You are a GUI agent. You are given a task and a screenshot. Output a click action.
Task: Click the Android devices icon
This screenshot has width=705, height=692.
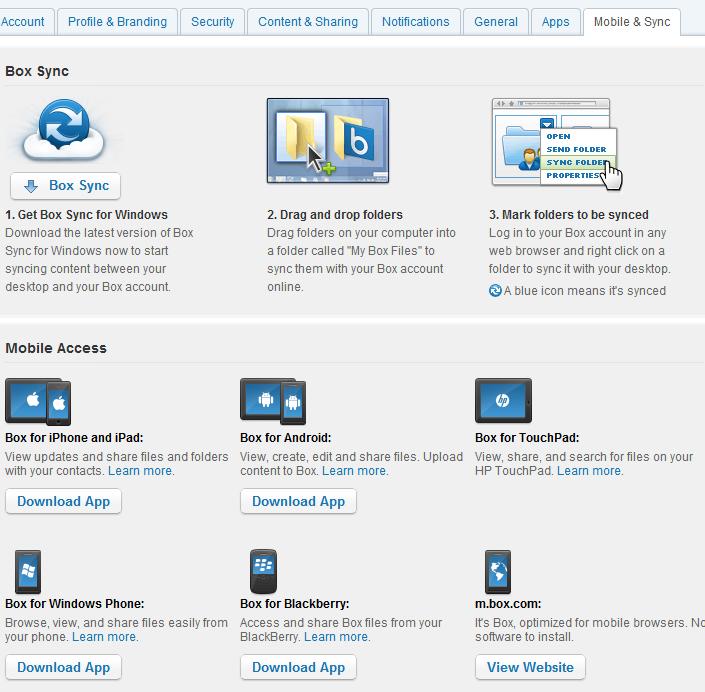(x=273, y=402)
